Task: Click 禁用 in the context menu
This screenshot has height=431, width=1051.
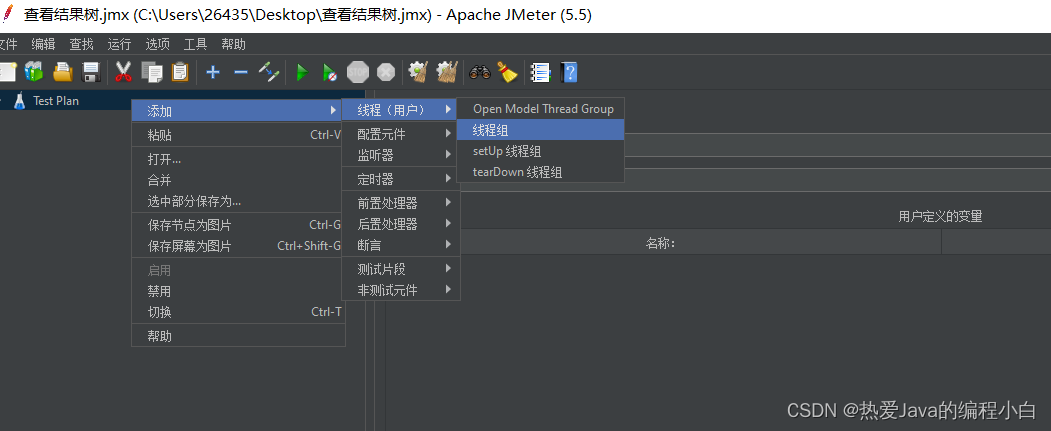Action: 238,291
